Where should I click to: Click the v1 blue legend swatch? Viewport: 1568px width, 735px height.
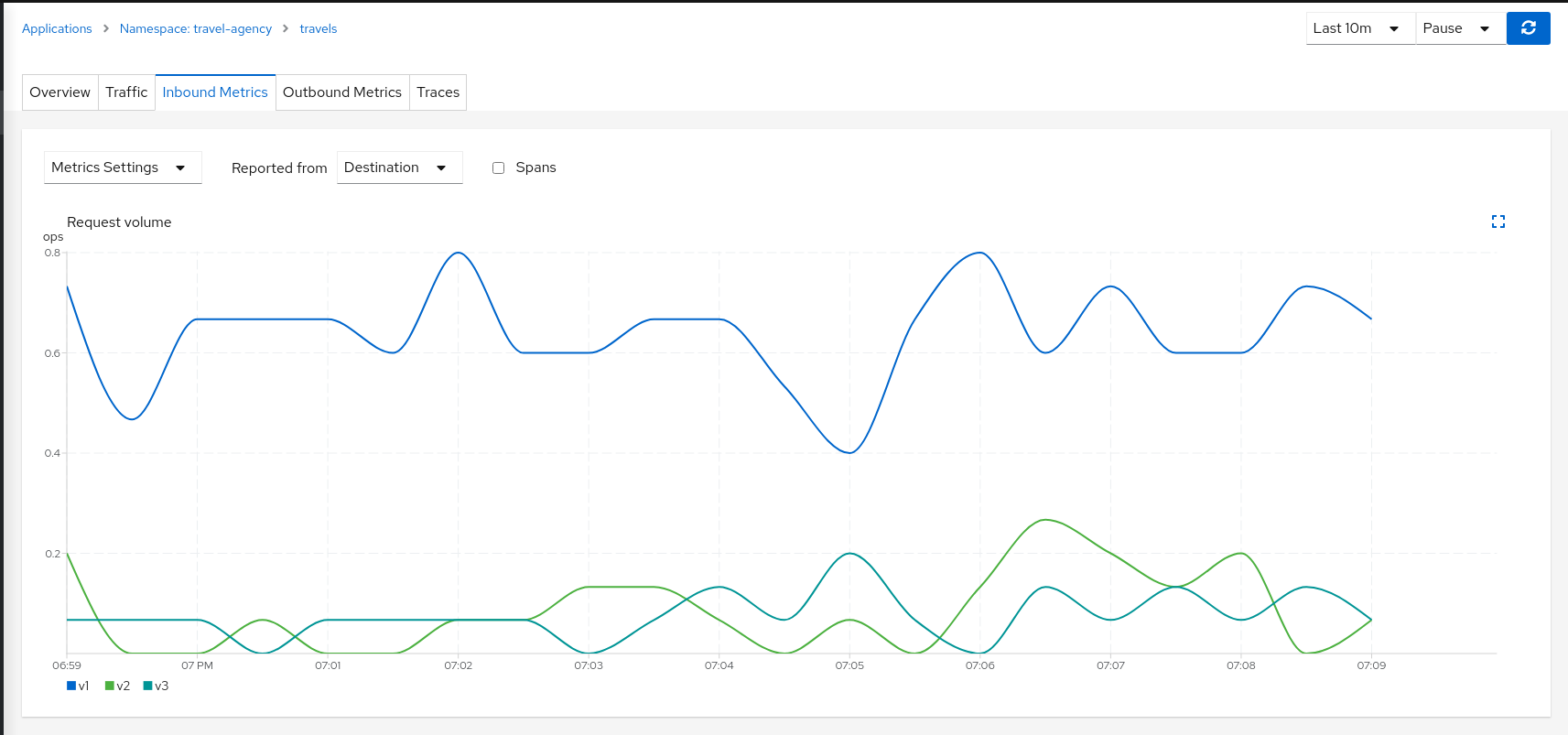coord(71,686)
